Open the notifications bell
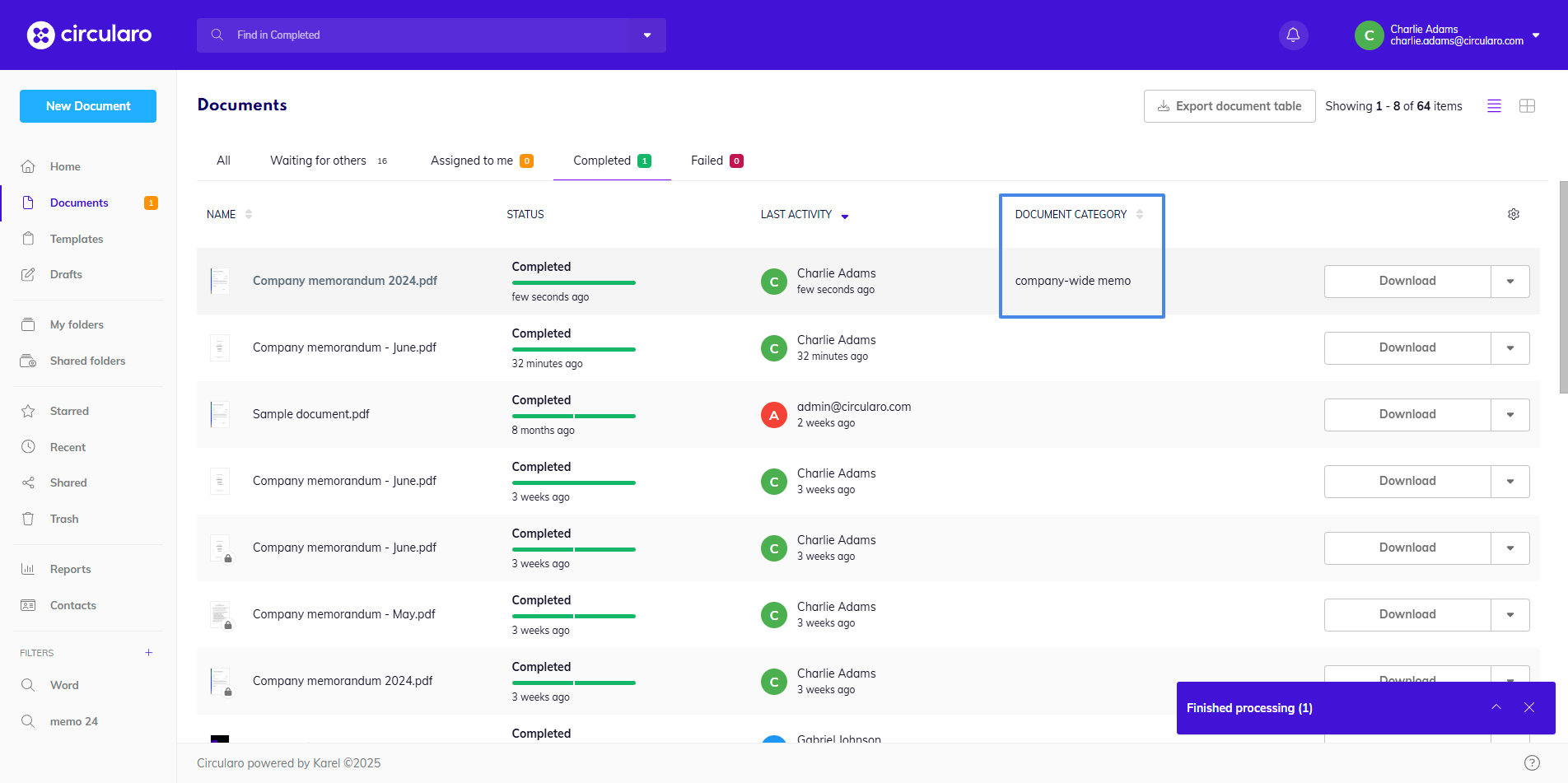Image resolution: width=1568 pixels, height=783 pixels. coord(1292,35)
